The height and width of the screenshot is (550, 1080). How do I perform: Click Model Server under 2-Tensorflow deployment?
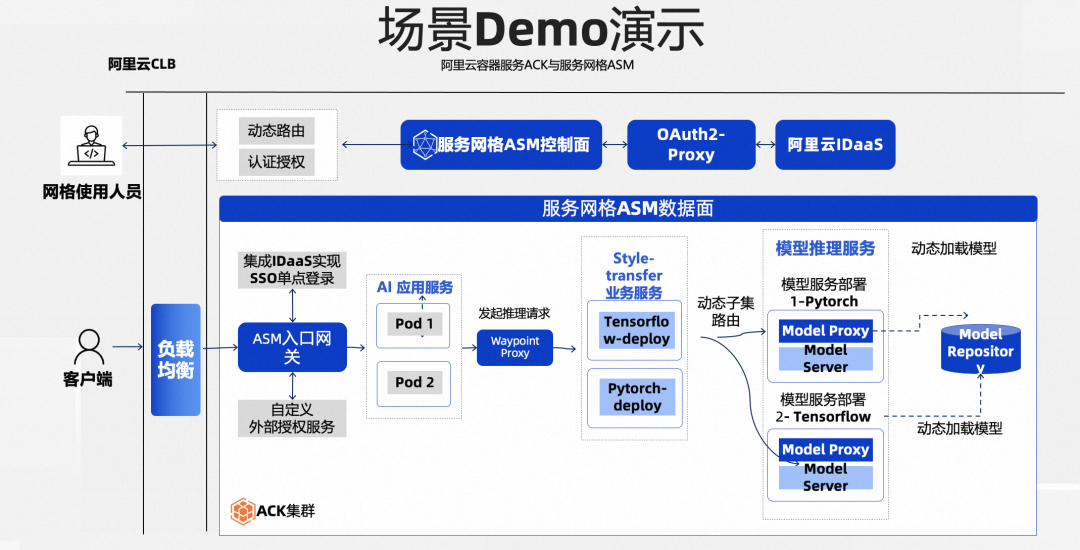point(826,477)
